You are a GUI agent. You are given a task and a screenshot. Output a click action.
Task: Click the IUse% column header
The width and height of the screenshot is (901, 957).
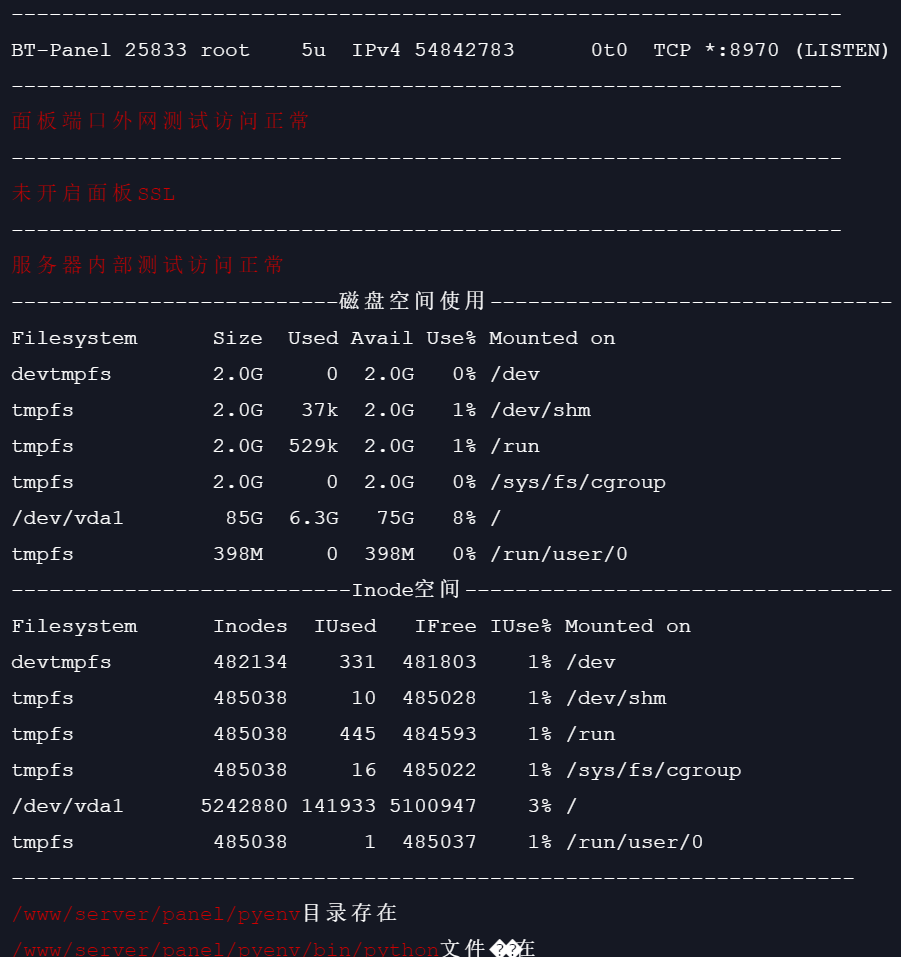pyautogui.click(x=521, y=626)
